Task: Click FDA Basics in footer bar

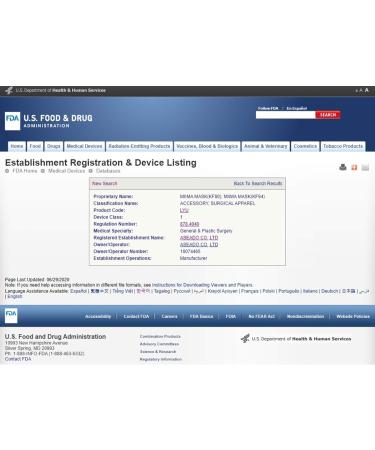Action: (x=201, y=316)
